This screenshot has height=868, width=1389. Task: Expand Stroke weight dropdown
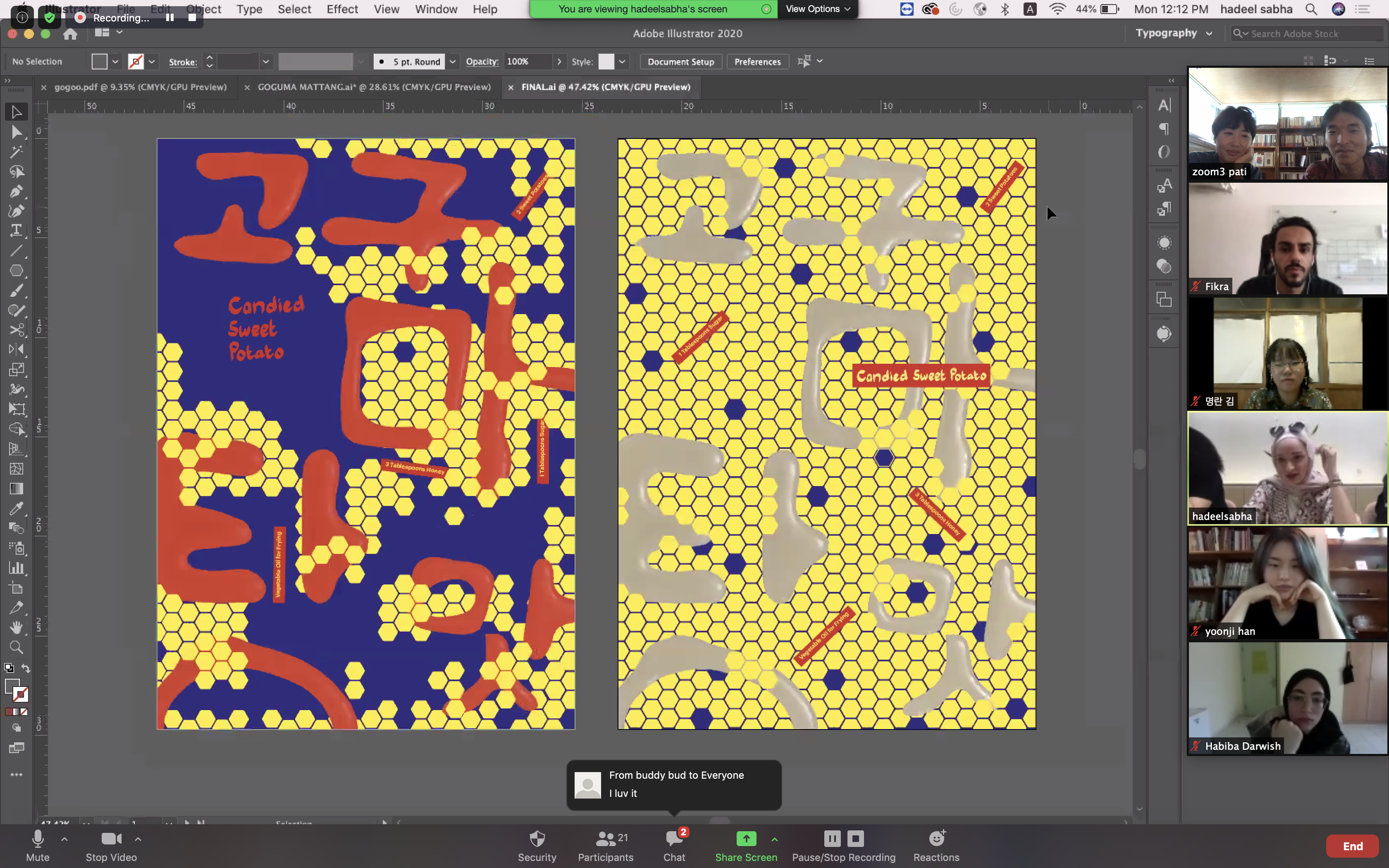pyautogui.click(x=265, y=62)
